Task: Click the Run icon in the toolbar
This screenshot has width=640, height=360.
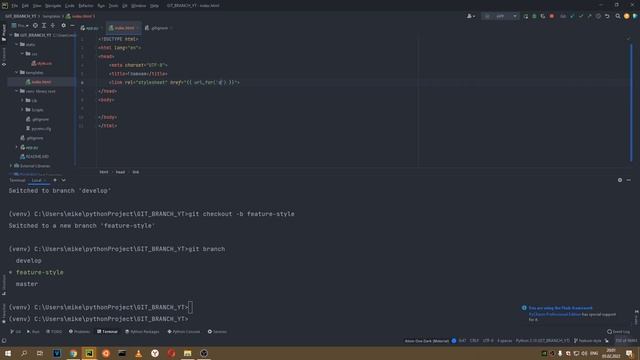Action: [526, 16]
